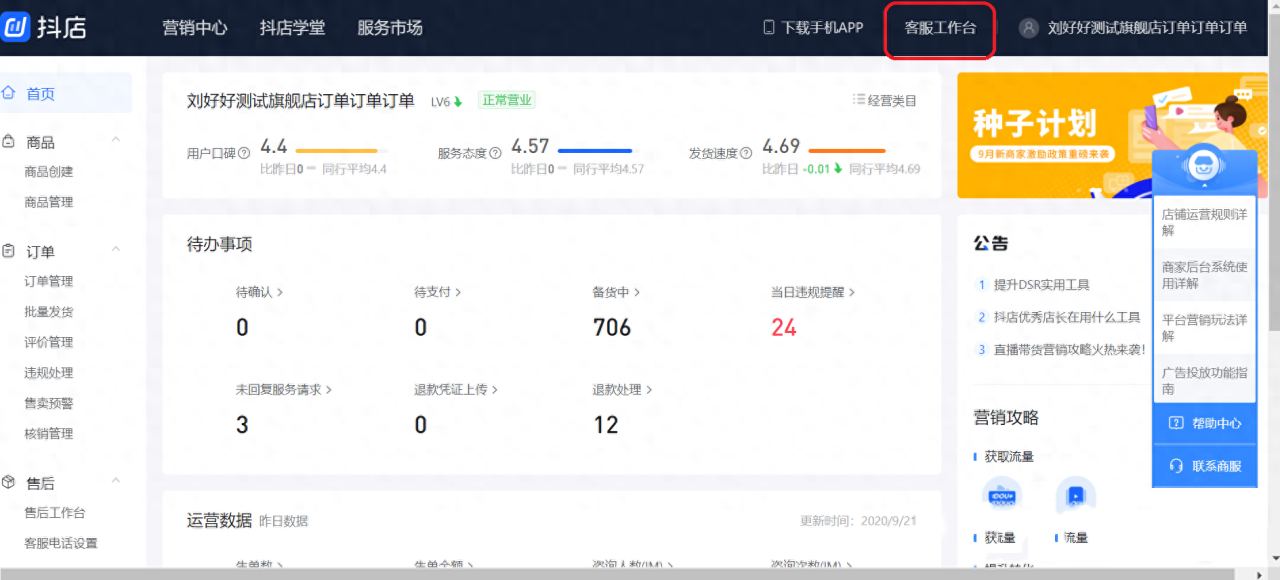Select 营销中心 in the top menu
The height and width of the screenshot is (580, 1280).
click(196, 29)
